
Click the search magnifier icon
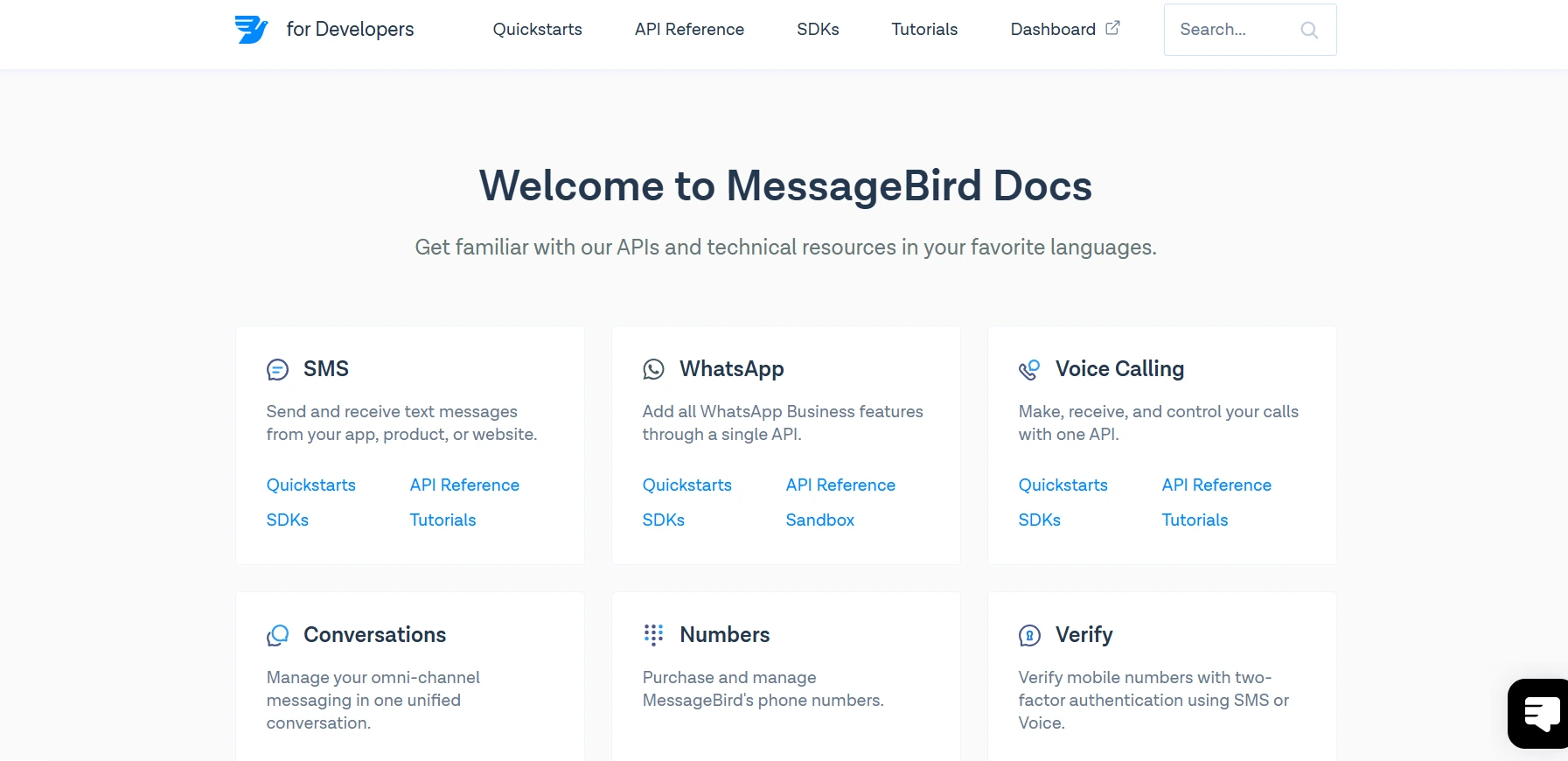(x=1309, y=30)
